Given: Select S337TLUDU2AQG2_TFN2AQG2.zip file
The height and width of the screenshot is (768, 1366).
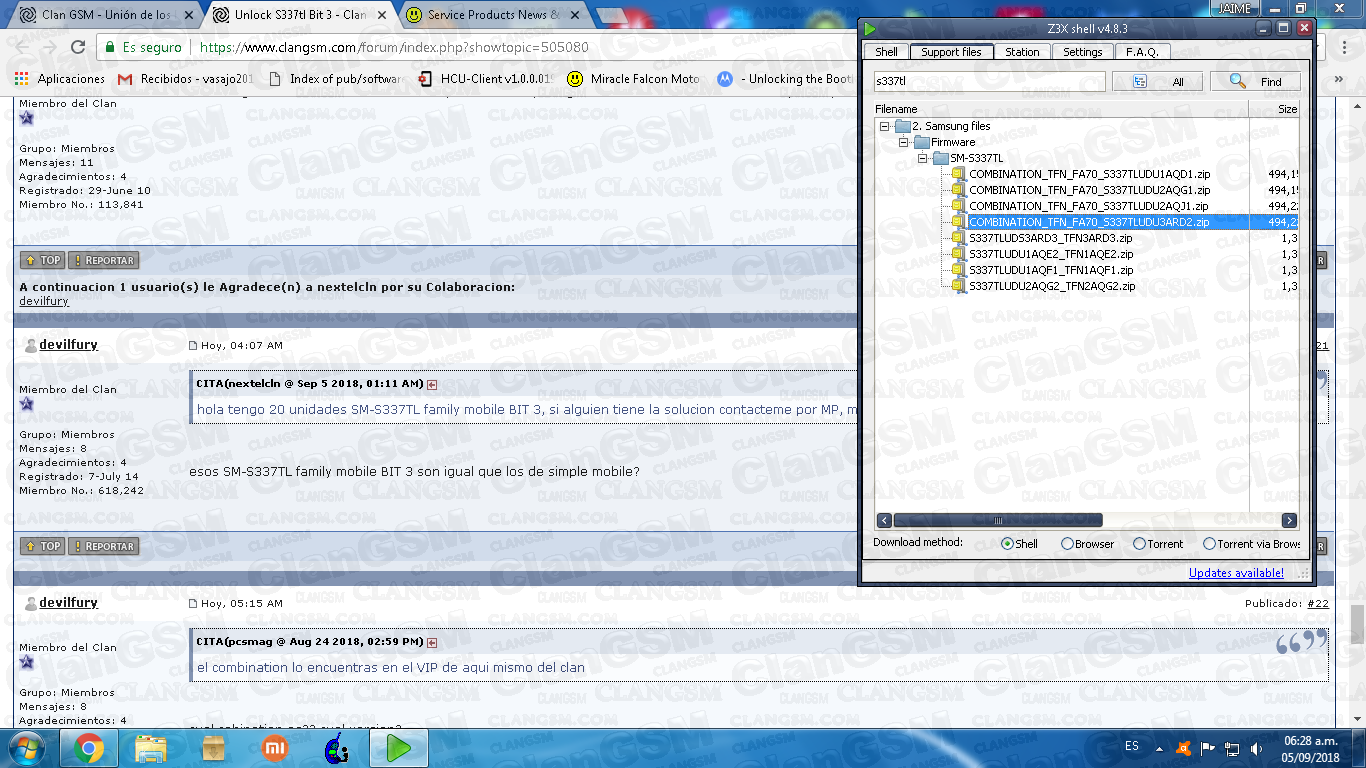Looking at the screenshot, I should [x=1052, y=286].
